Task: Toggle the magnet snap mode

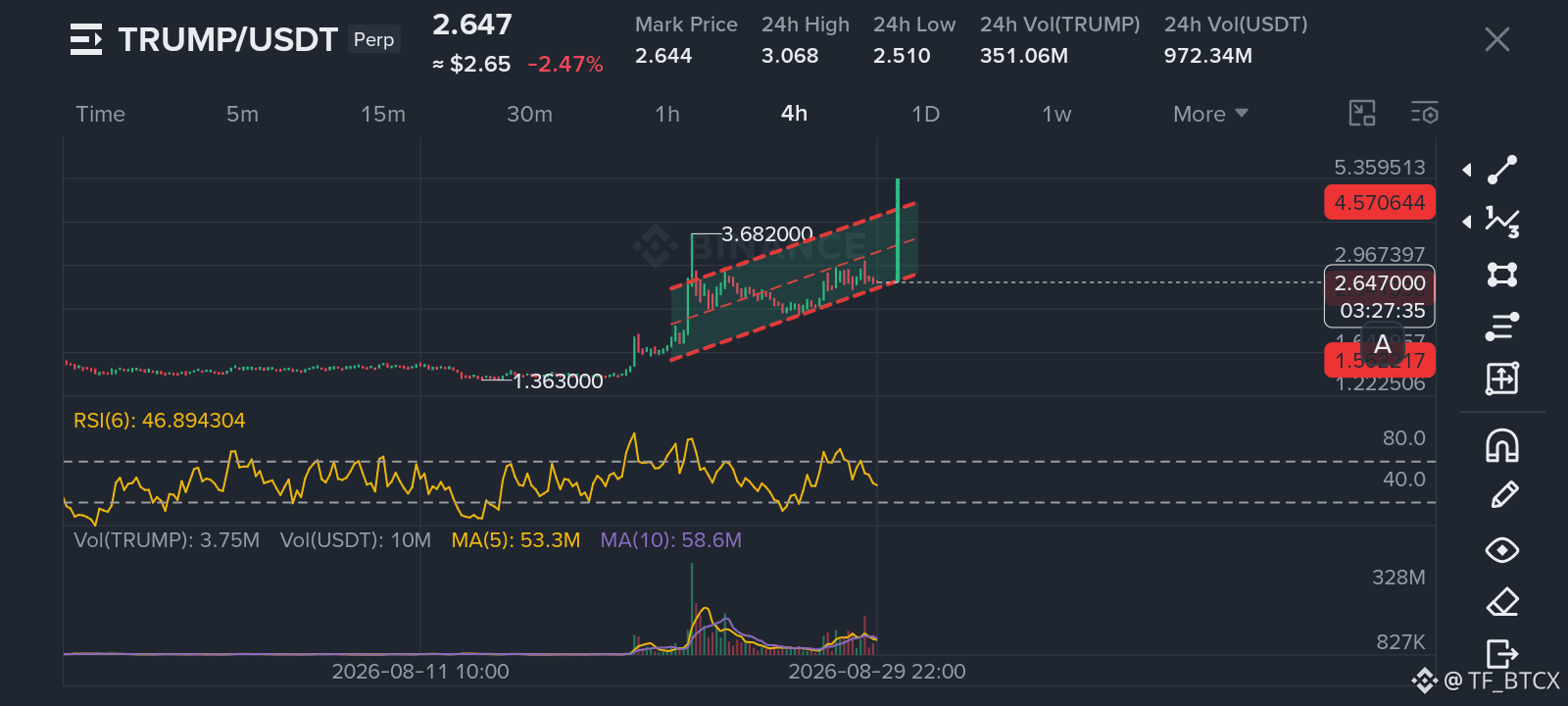Action: click(1502, 445)
